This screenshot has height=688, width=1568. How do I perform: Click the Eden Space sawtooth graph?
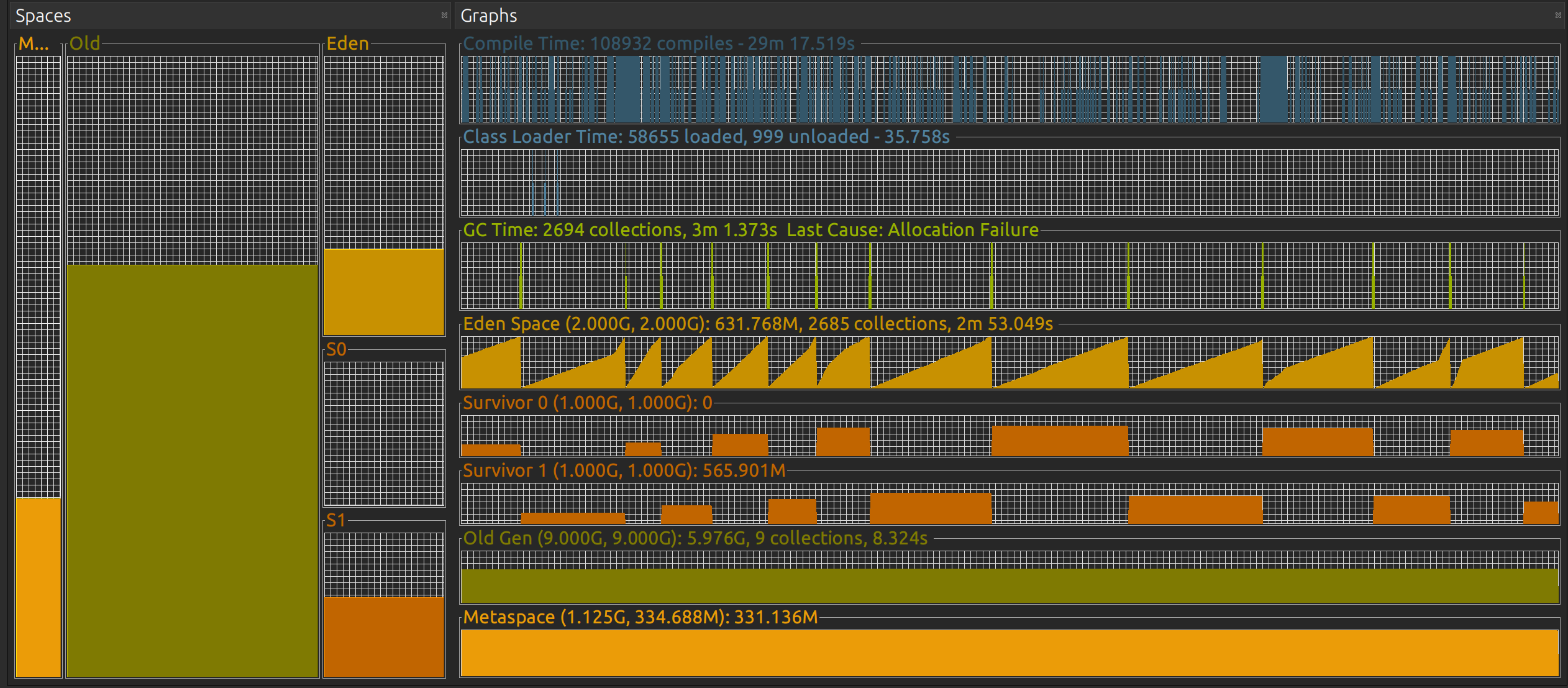tap(1010, 362)
